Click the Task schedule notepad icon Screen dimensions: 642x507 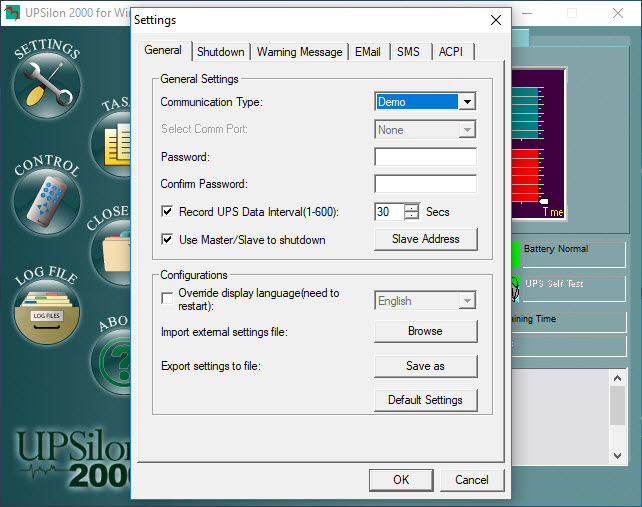(111, 144)
